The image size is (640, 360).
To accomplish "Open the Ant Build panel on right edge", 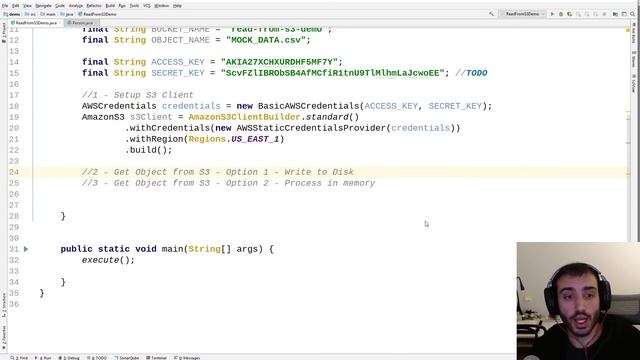I will pyautogui.click(x=634, y=33).
